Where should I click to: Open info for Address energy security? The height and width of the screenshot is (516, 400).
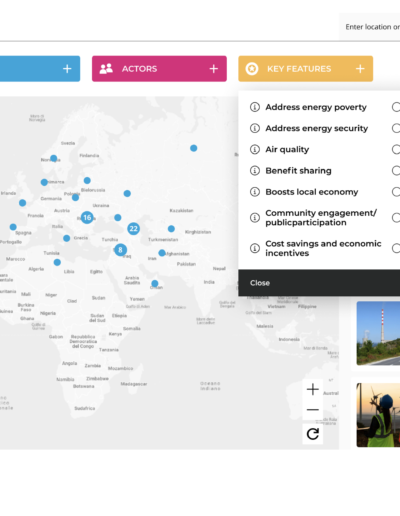pyautogui.click(x=255, y=128)
